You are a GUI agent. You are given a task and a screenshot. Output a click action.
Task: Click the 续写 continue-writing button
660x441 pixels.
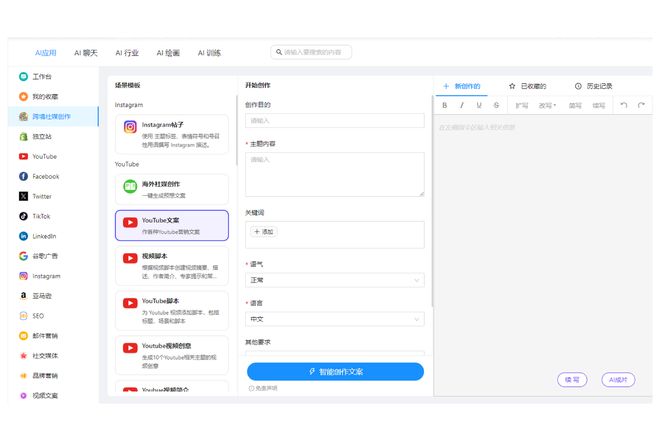coord(572,380)
